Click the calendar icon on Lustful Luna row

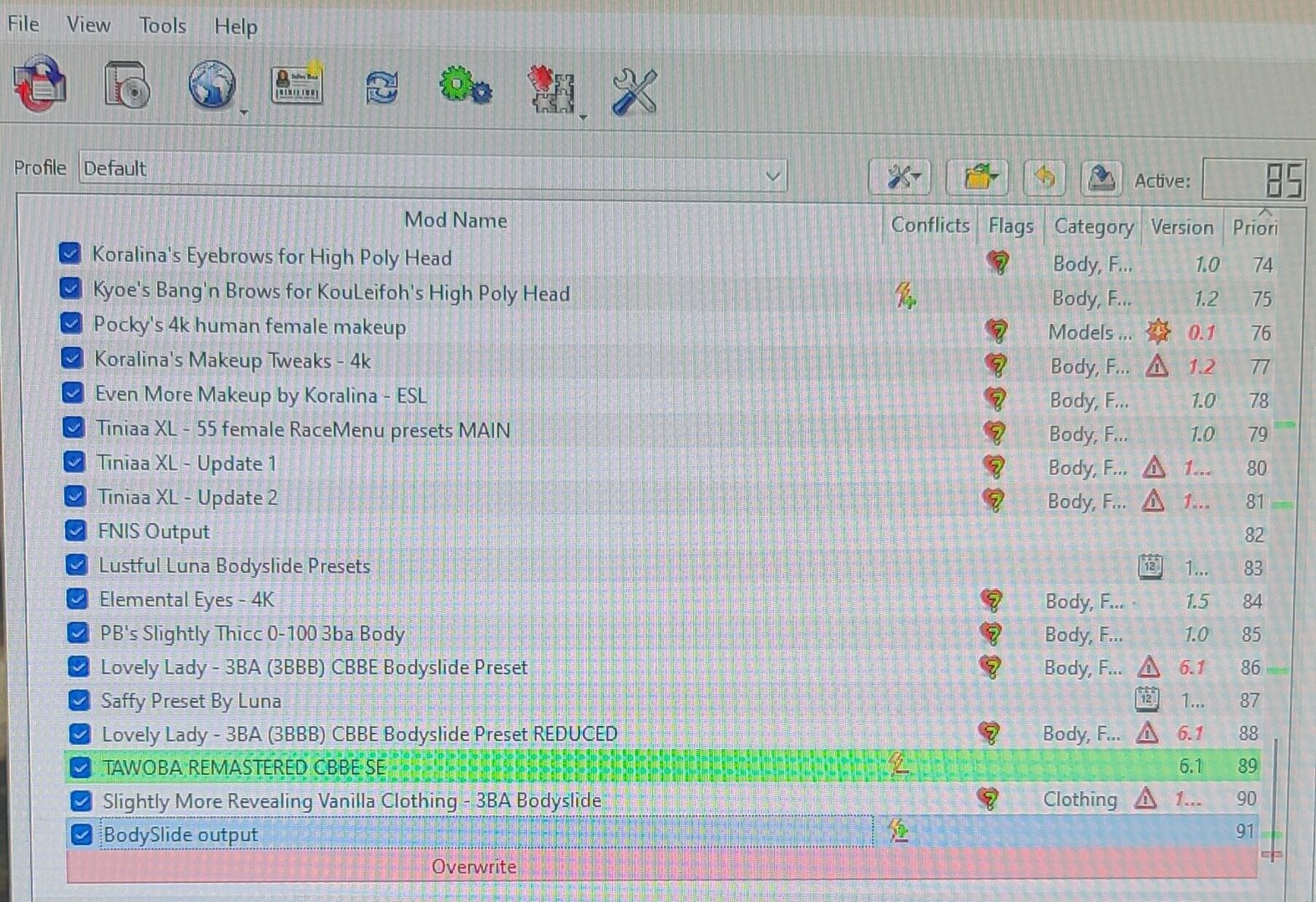pyautogui.click(x=1151, y=567)
